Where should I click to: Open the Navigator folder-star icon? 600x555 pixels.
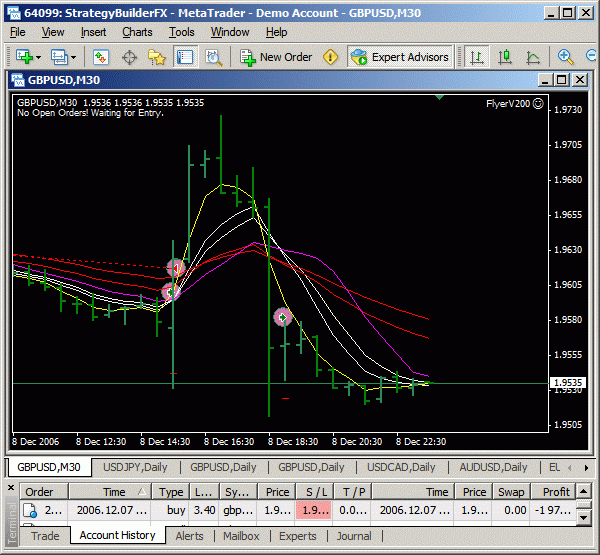[x=157, y=57]
